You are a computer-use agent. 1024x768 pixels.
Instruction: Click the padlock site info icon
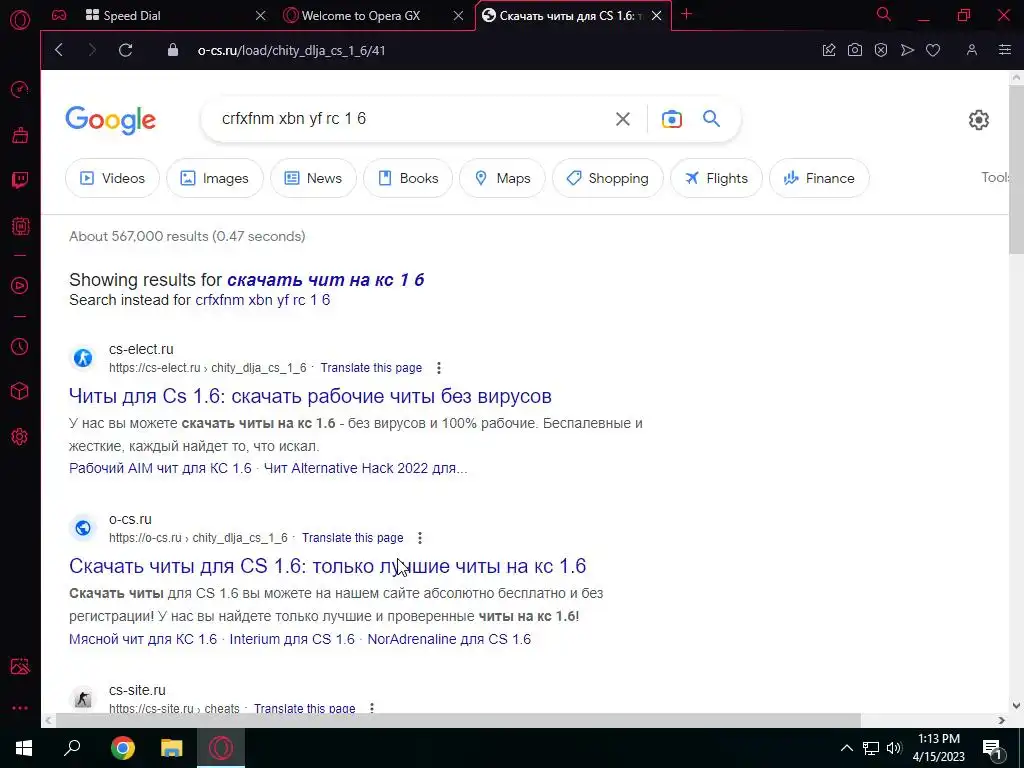(172, 50)
